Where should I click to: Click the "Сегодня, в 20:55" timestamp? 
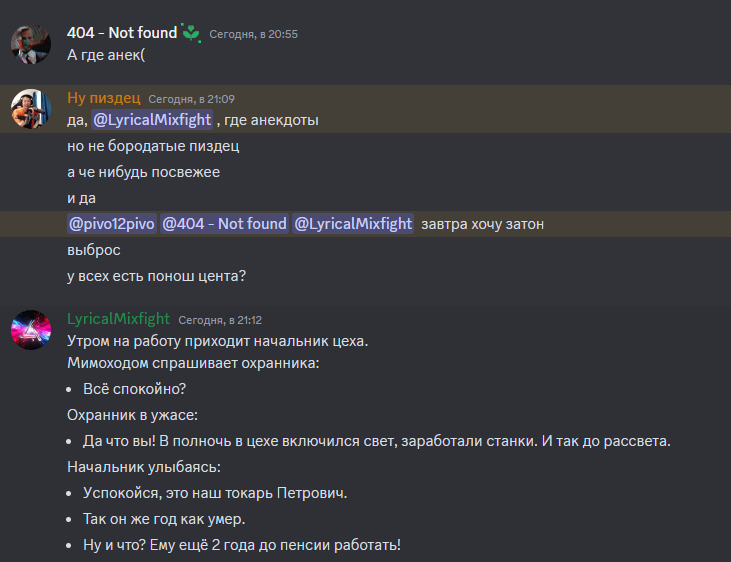(253, 34)
